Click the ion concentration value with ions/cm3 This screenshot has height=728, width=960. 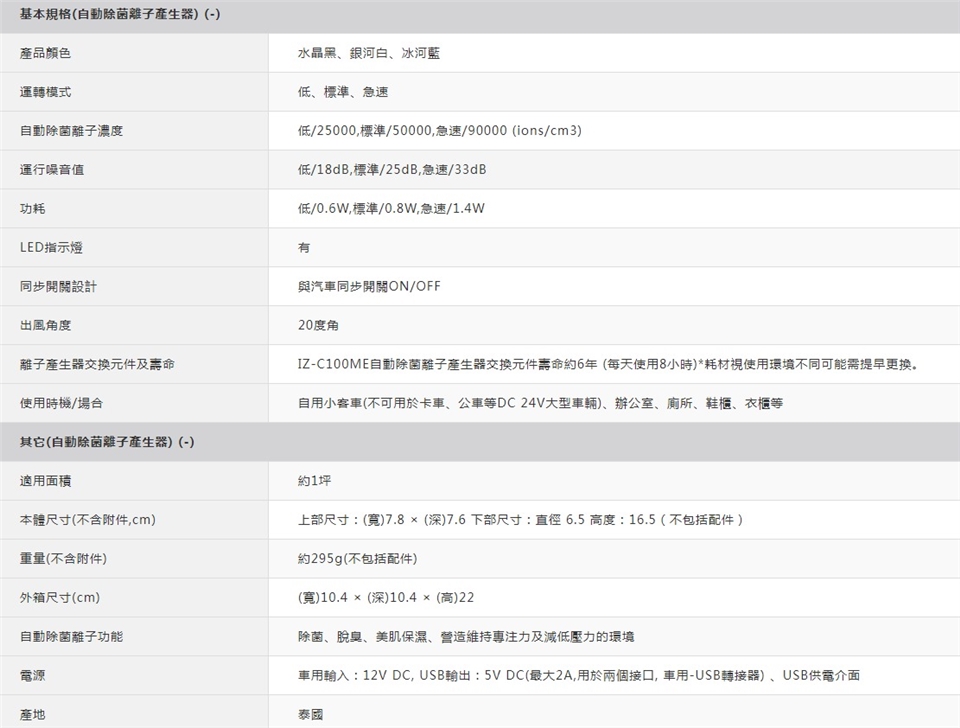point(439,131)
